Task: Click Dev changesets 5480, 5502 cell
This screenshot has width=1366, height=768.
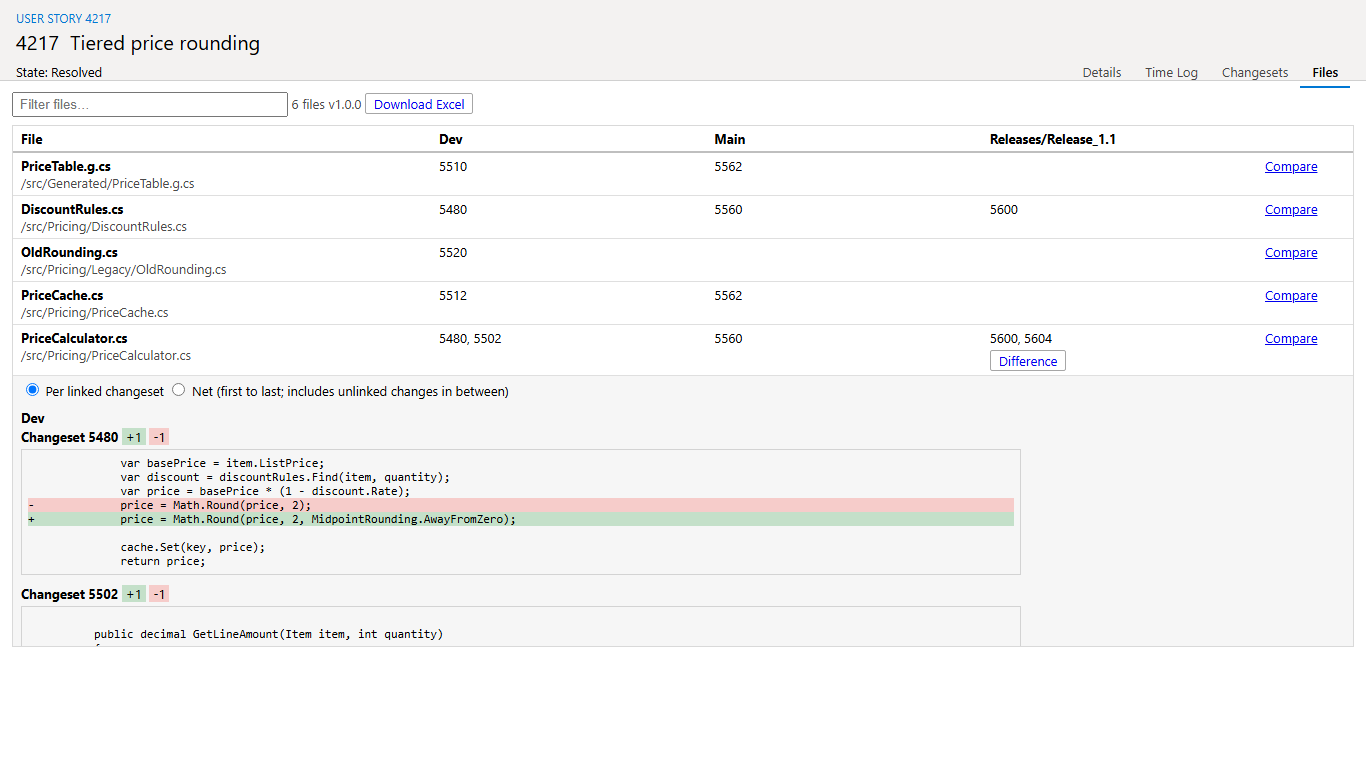Action: pos(470,339)
